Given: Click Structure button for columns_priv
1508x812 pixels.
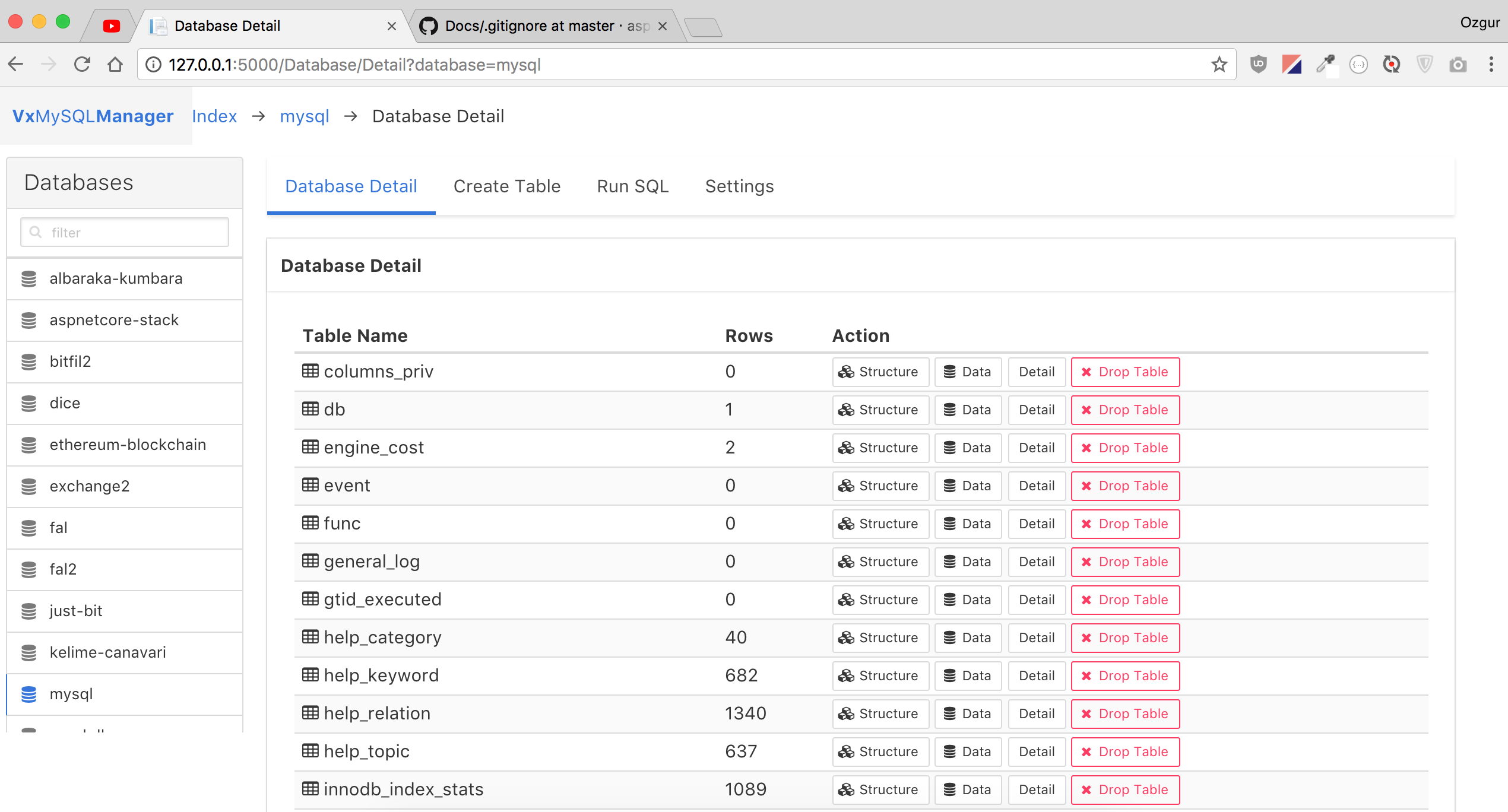Looking at the screenshot, I should [880, 372].
